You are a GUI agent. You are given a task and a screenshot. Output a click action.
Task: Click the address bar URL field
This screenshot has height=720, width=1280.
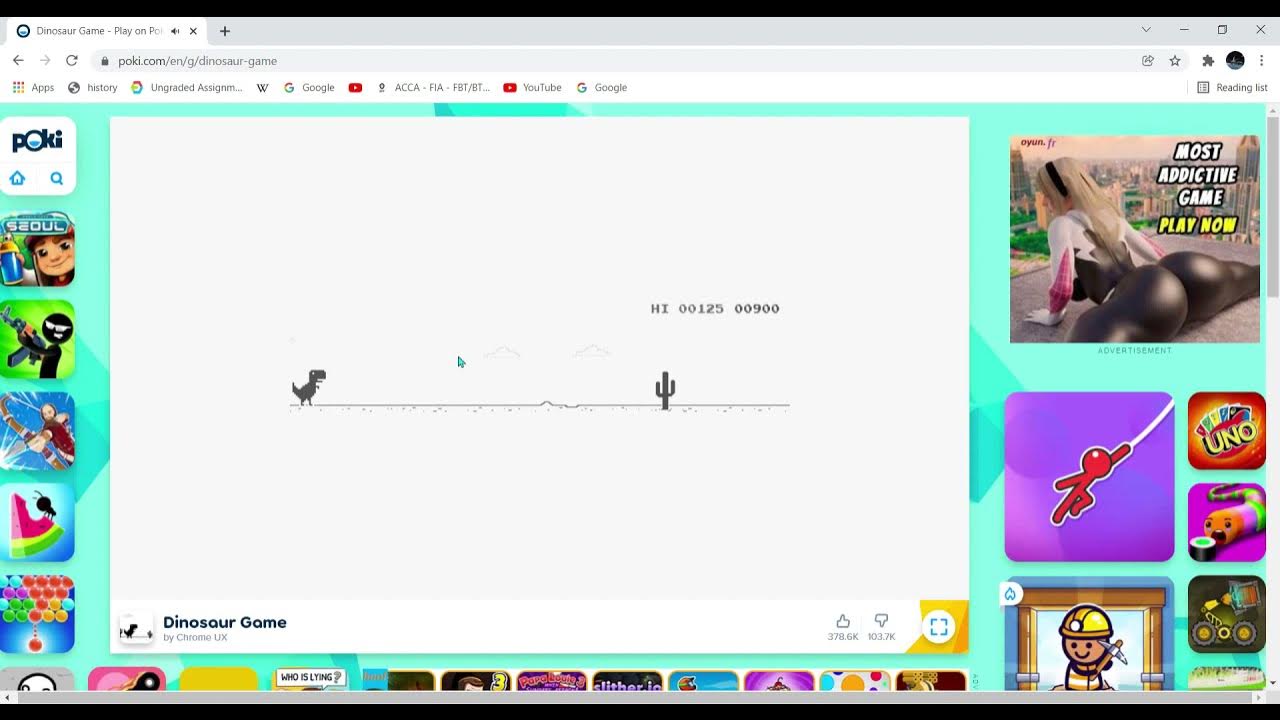coord(620,61)
